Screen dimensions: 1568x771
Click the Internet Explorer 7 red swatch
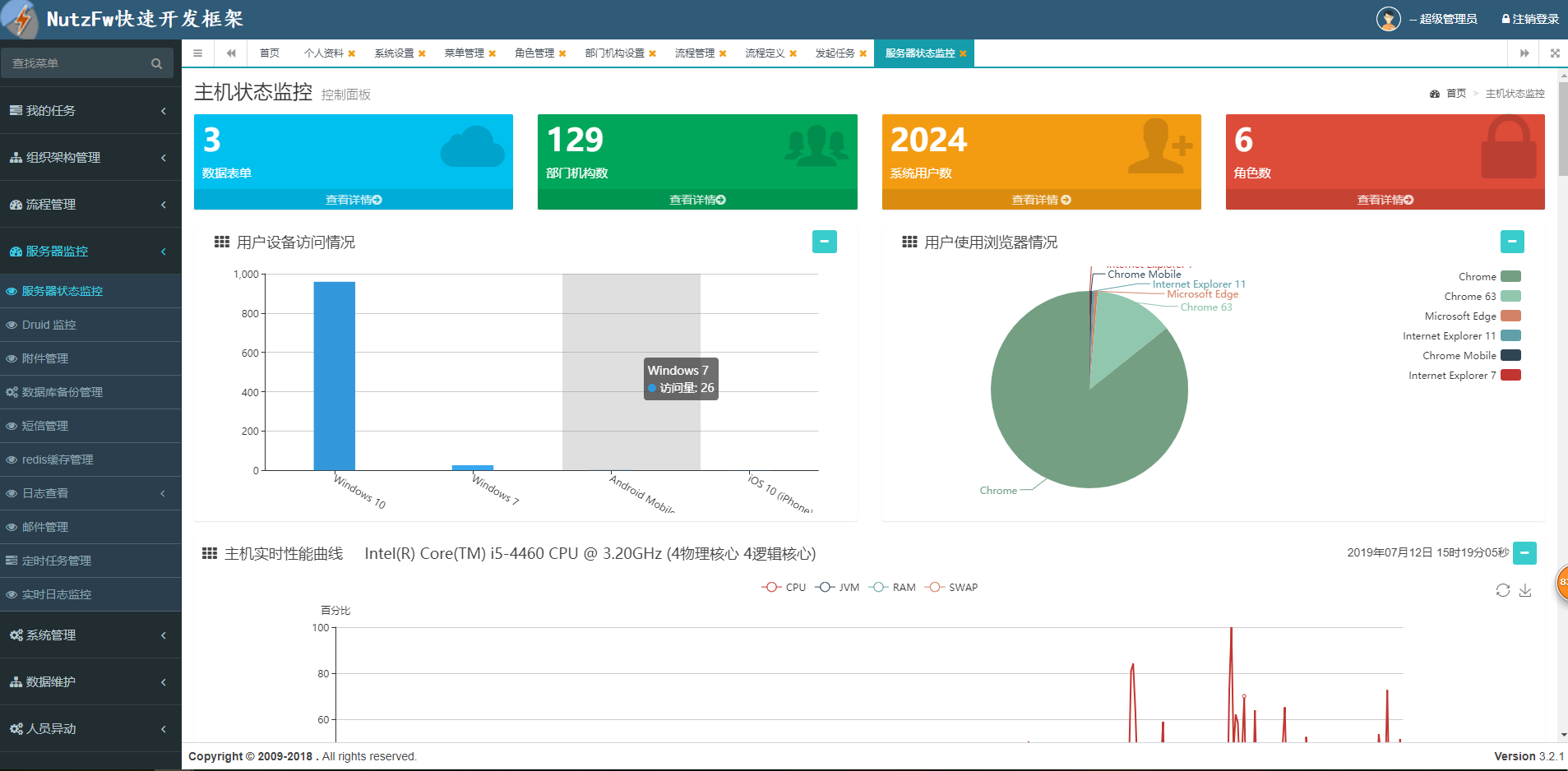click(x=1510, y=376)
